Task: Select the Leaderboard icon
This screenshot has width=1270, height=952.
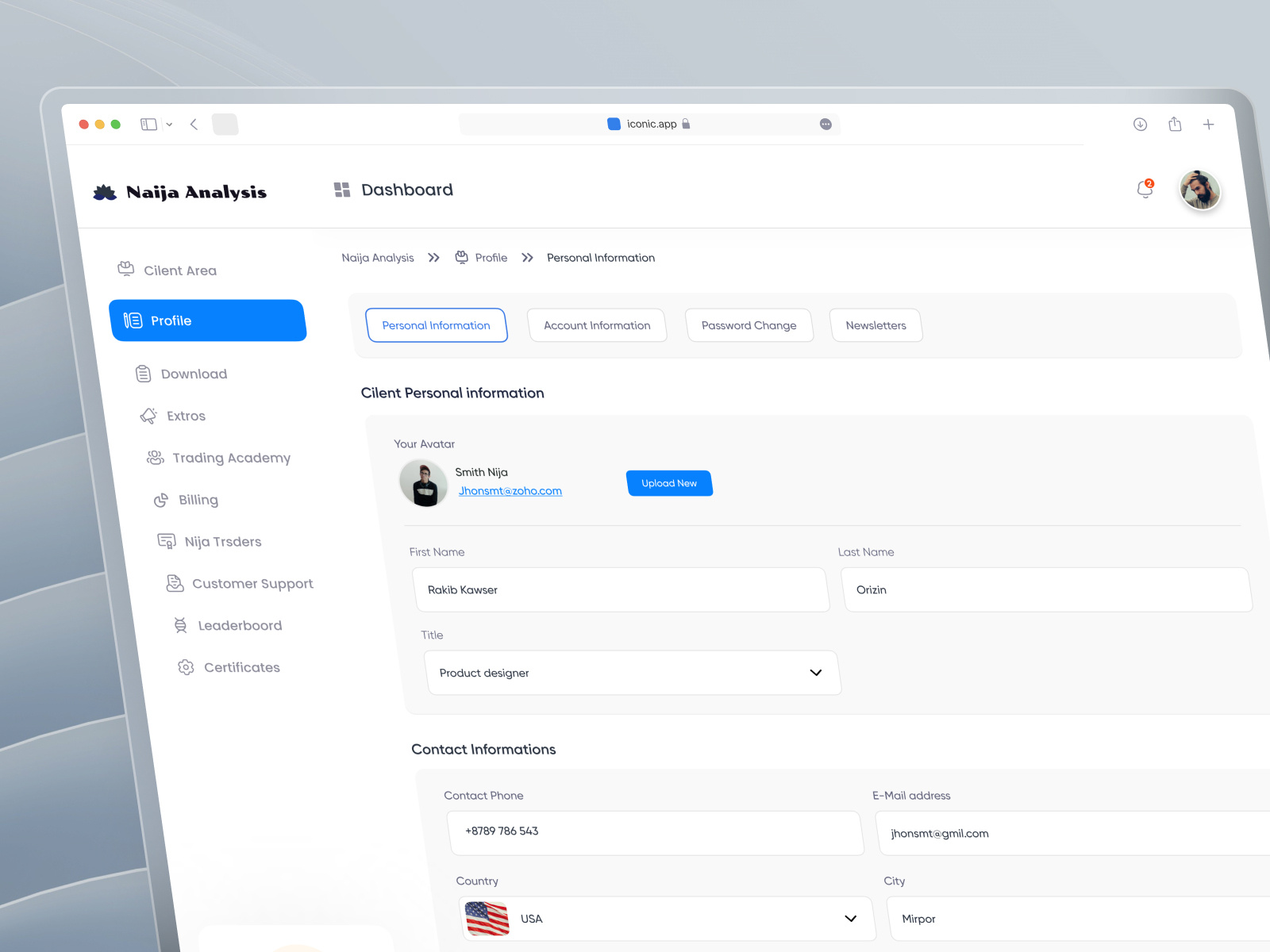Action: 179,624
